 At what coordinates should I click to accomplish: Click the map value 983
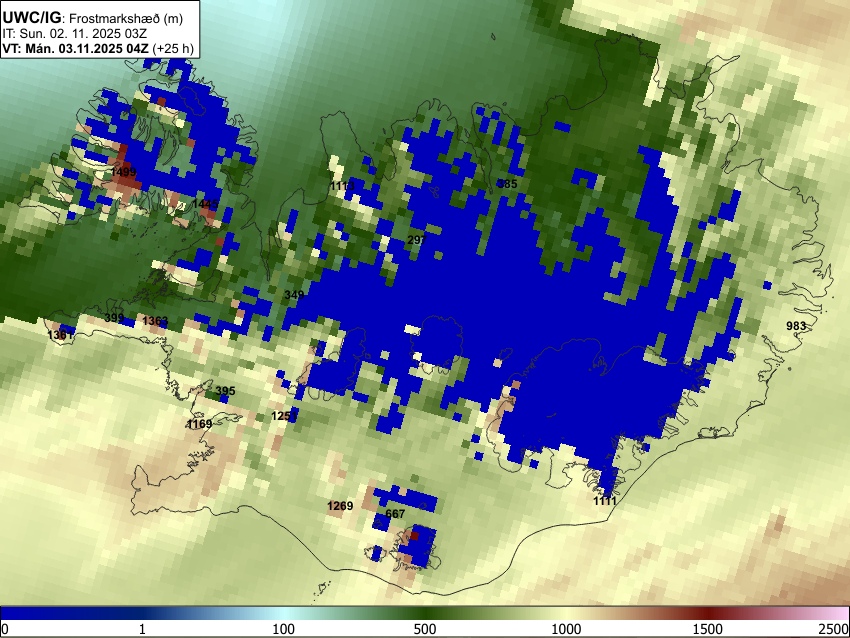pos(796,326)
